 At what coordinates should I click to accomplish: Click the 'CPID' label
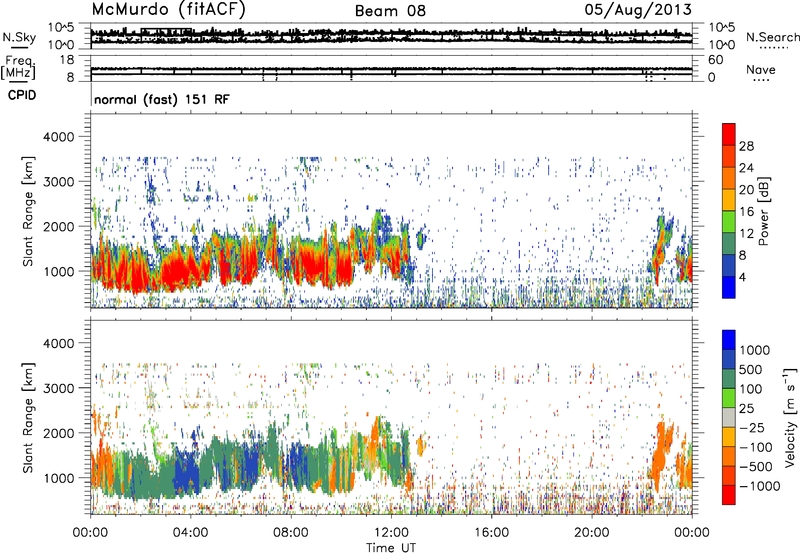click(22, 95)
